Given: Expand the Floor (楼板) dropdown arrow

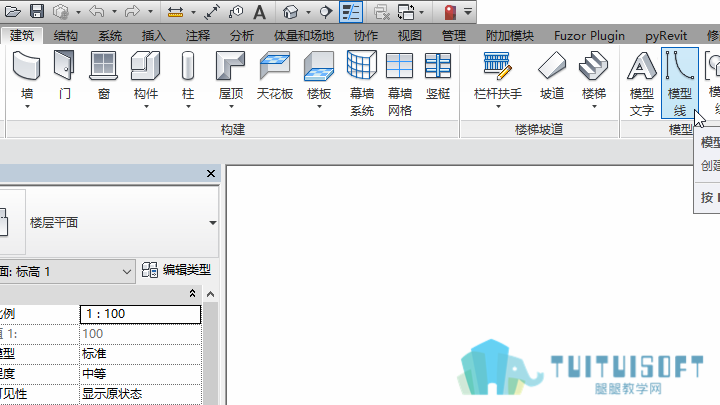Looking at the screenshot, I should coord(319,107).
